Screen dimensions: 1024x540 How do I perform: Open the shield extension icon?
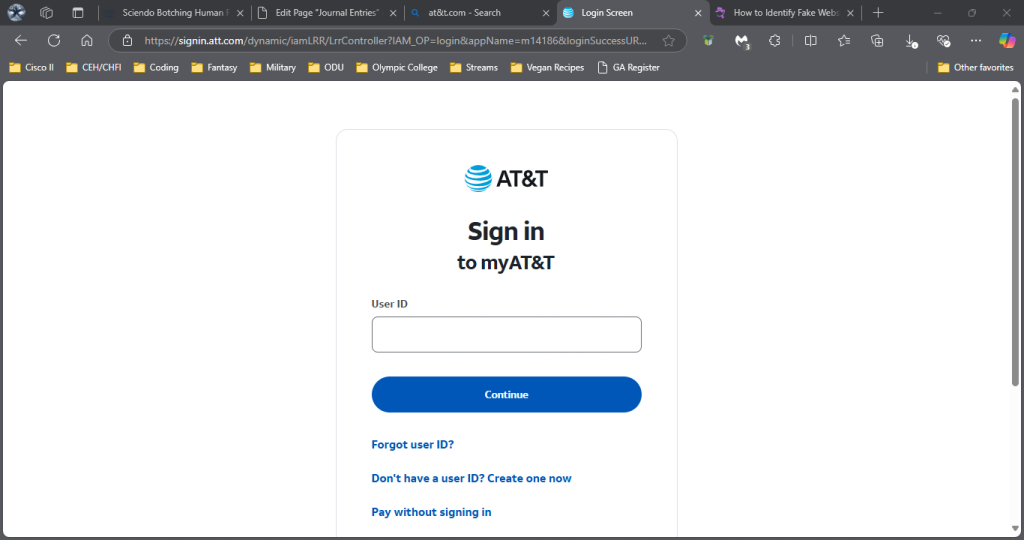[708, 40]
